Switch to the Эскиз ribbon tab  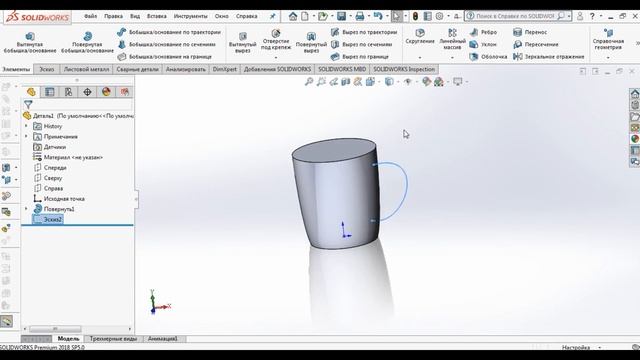click(x=47, y=69)
